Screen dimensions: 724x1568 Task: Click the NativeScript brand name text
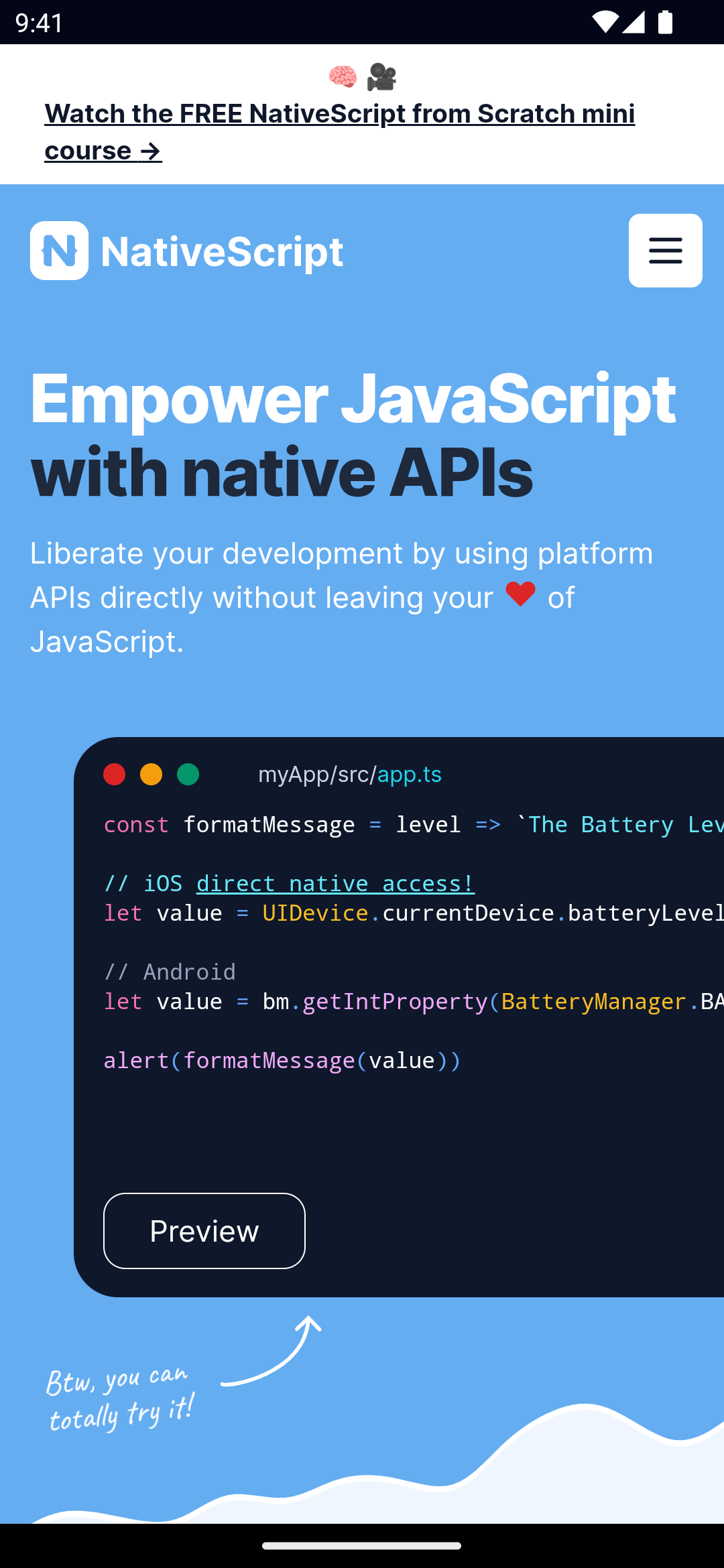click(x=221, y=252)
